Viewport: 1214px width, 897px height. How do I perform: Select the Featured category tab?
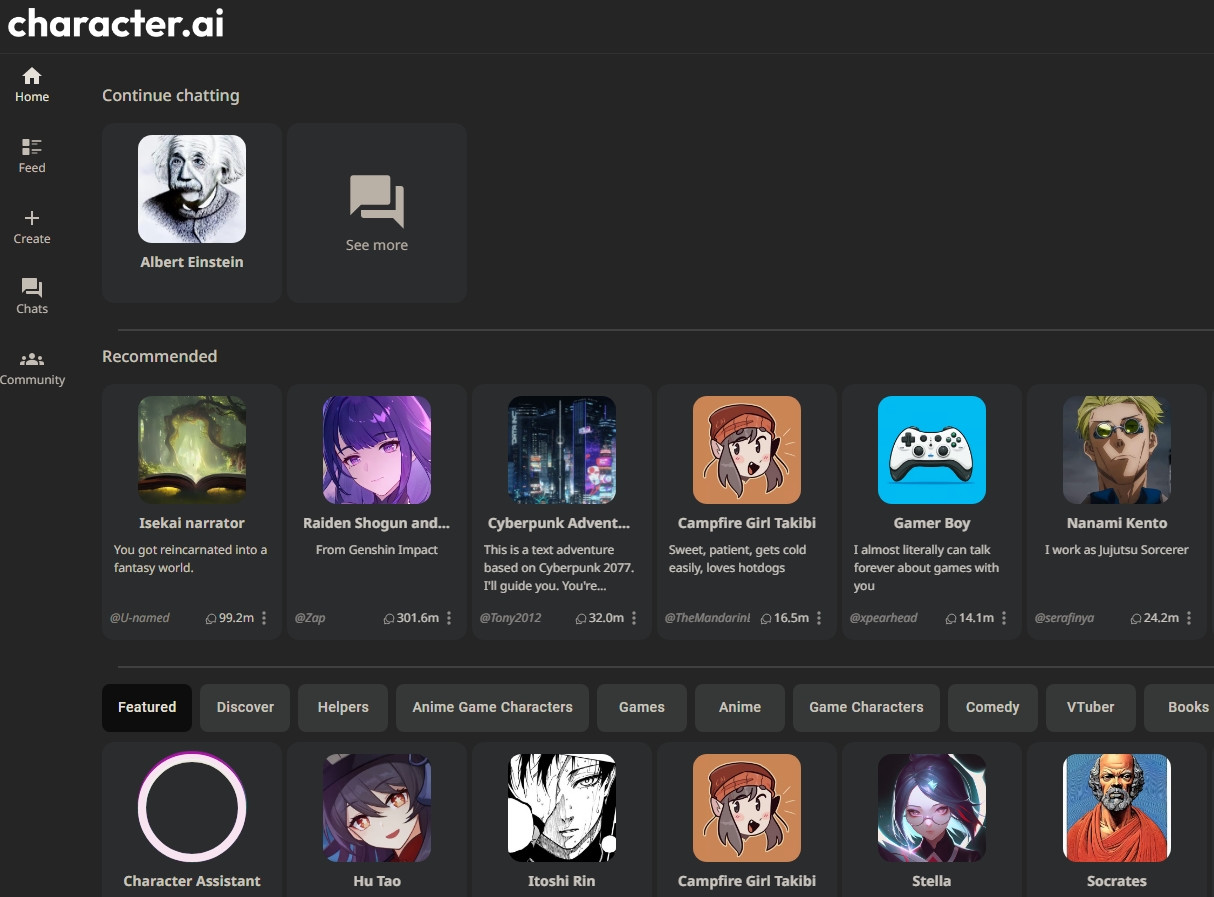147,707
